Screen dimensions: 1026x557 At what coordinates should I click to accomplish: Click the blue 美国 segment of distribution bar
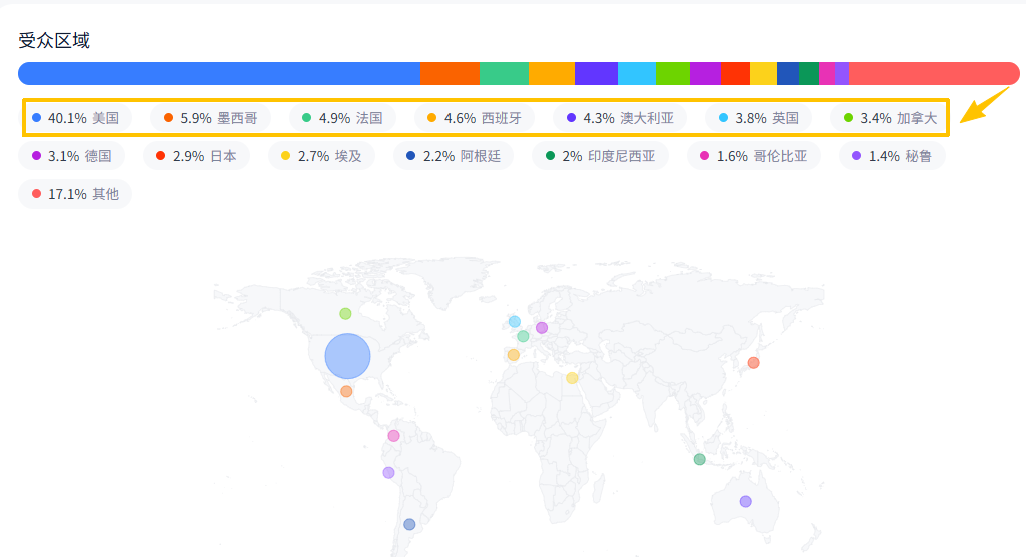coord(218,74)
